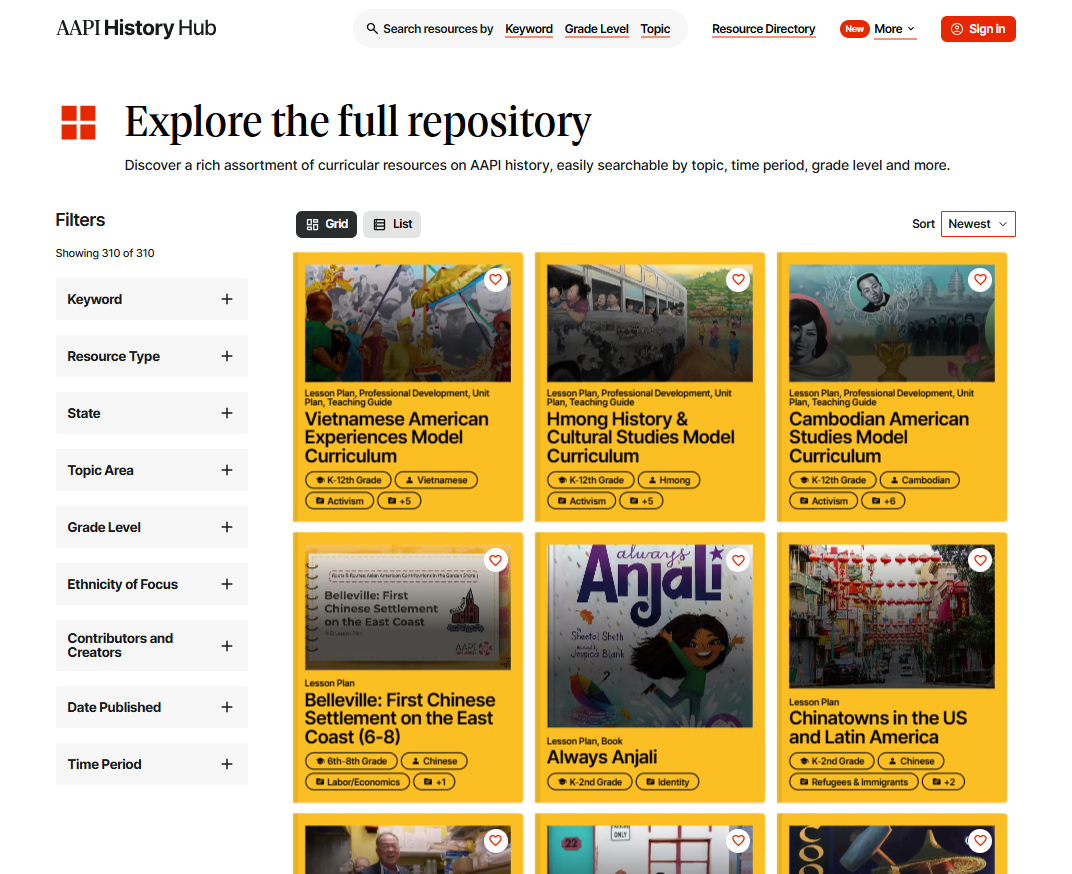Open the Resource Directory link
Screen dimensions: 1072x874
(x=764, y=29)
